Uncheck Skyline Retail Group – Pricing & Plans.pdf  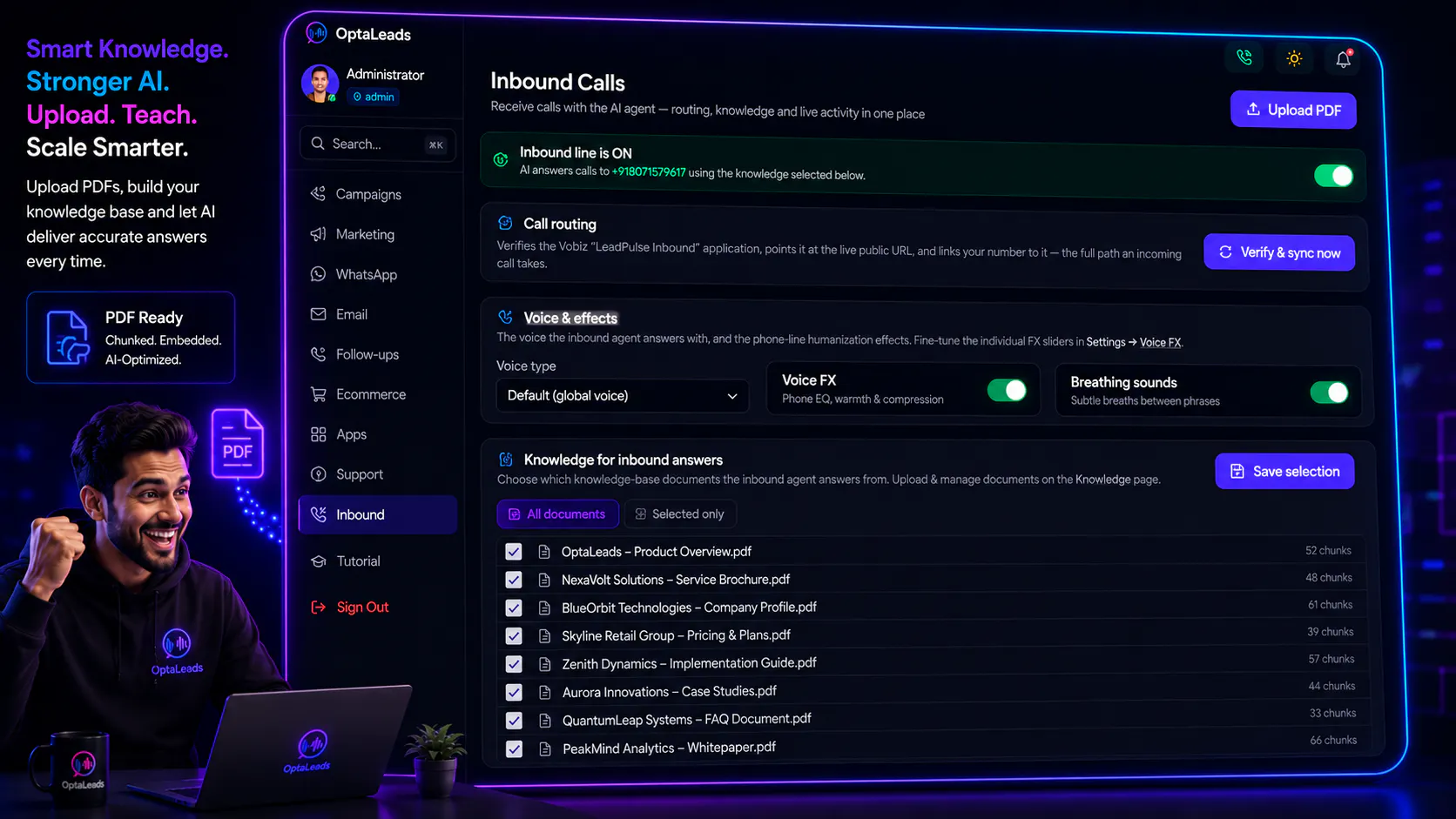[x=514, y=635]
